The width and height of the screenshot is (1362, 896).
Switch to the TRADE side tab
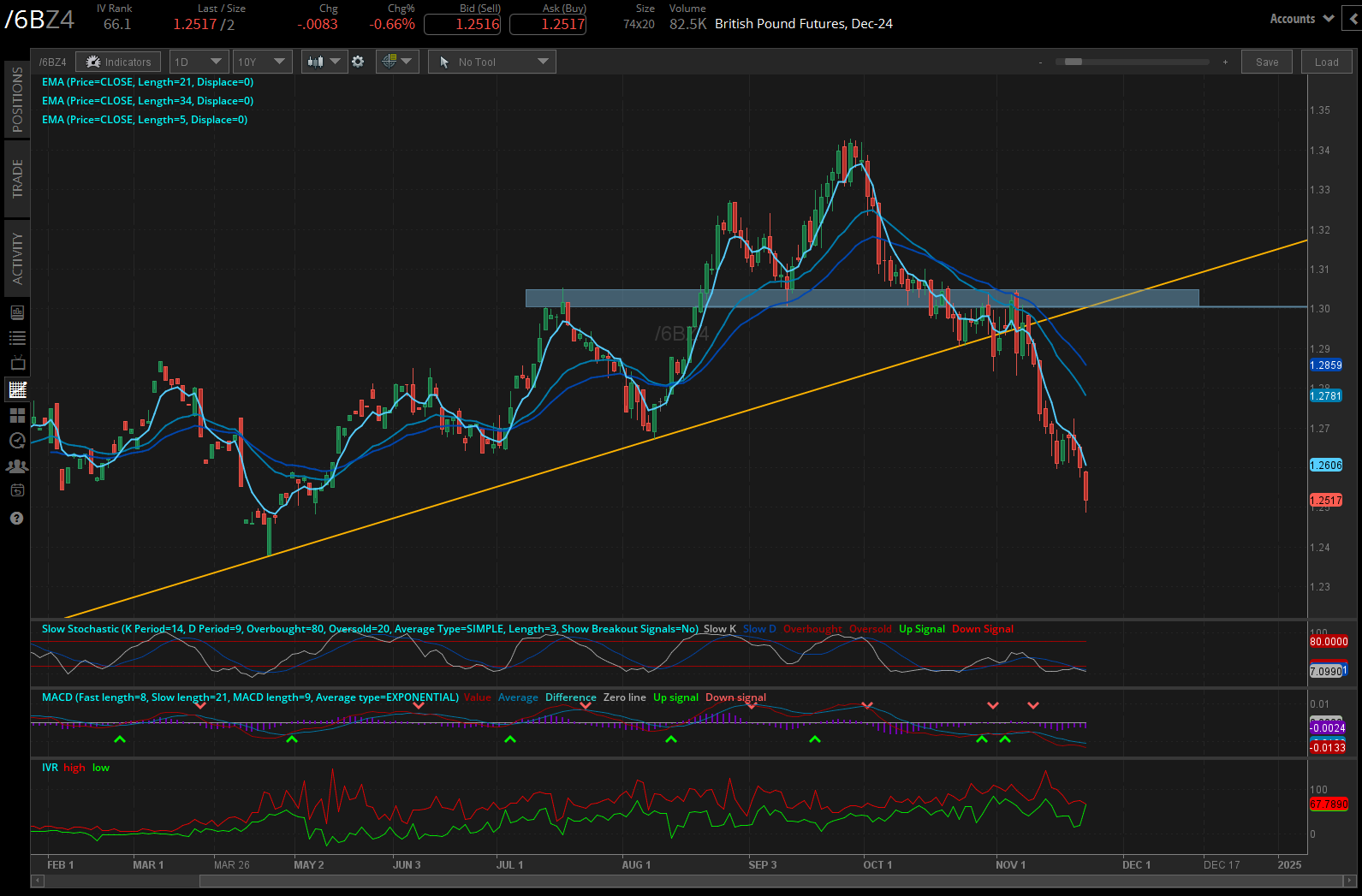[x=17, y=179]
